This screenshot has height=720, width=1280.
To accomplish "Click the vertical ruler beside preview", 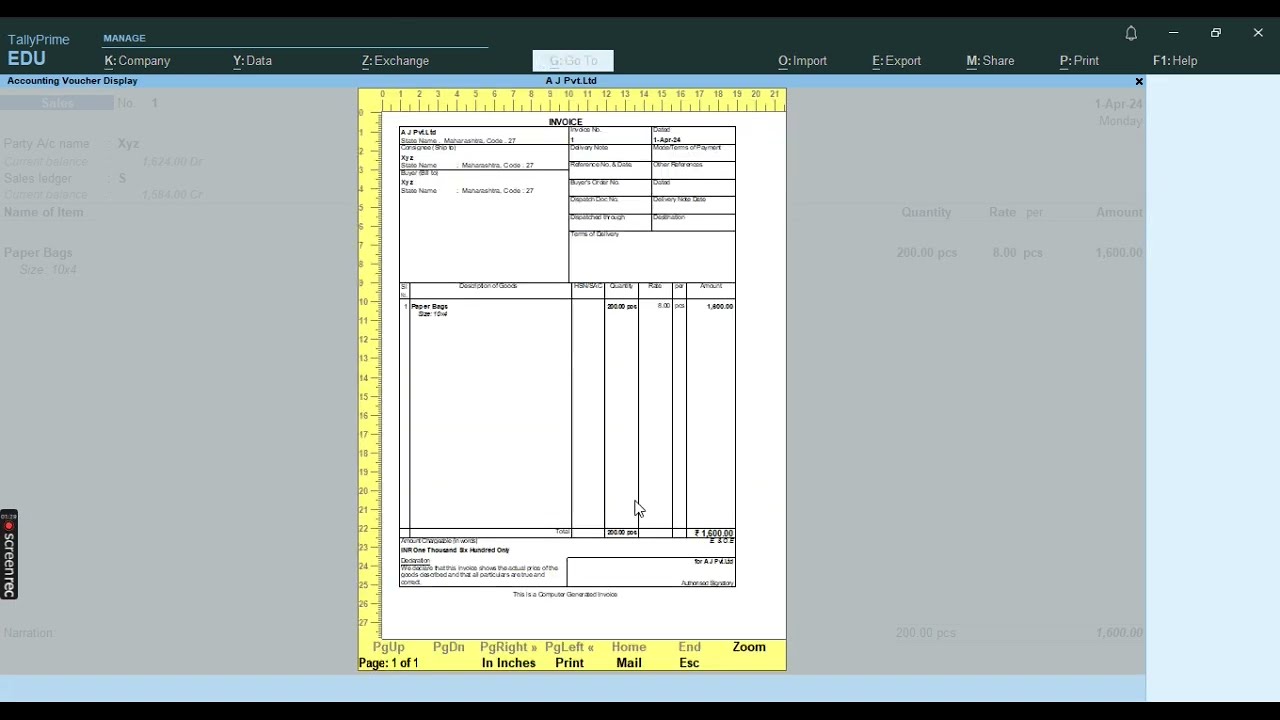I will pyautogui.click(x=369, y=375).
